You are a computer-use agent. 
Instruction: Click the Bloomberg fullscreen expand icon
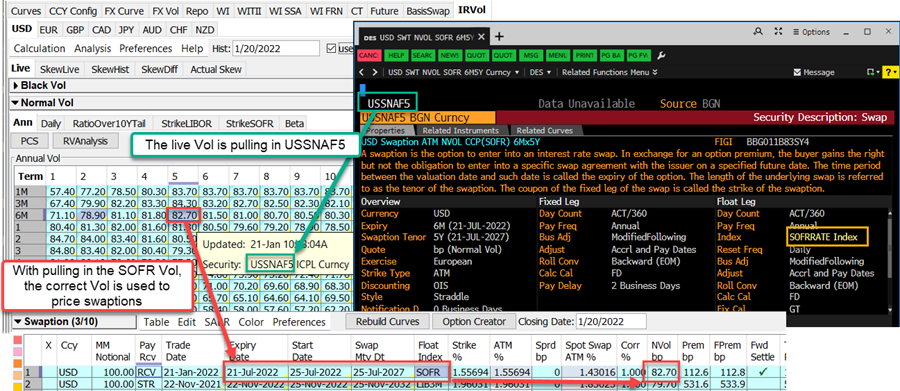coord(778,32)
